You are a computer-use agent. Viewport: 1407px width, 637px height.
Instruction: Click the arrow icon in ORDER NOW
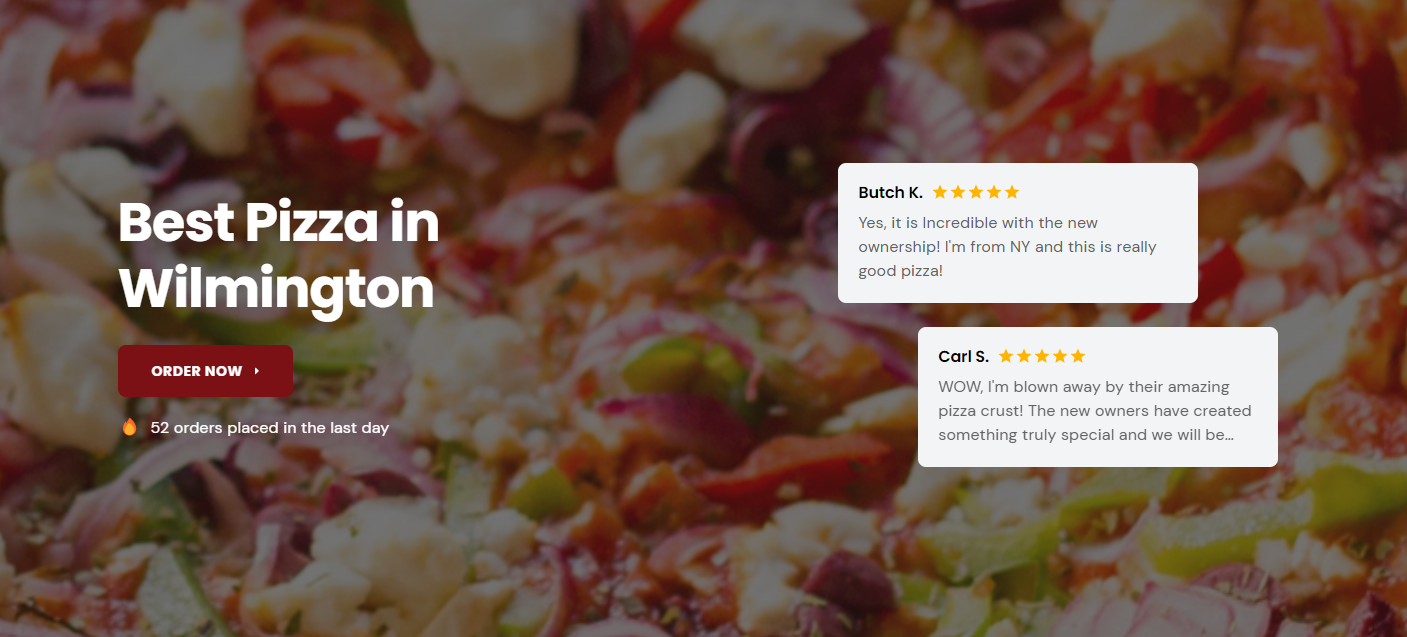257,371
